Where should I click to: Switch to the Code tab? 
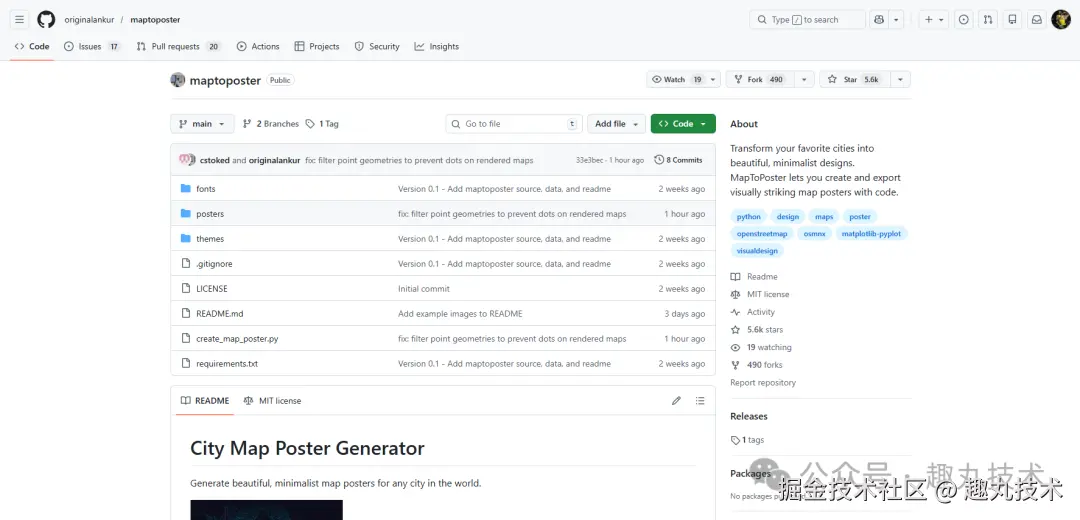click(32, 46)
